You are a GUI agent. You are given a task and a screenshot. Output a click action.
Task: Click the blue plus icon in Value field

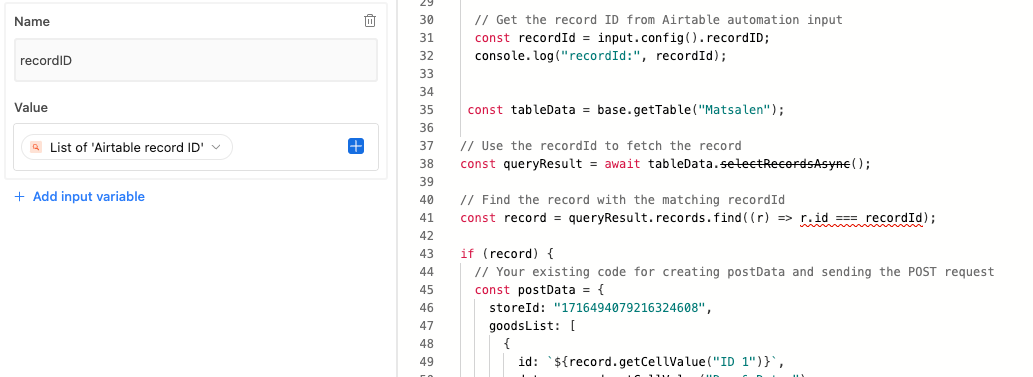[x=356, y=146]
